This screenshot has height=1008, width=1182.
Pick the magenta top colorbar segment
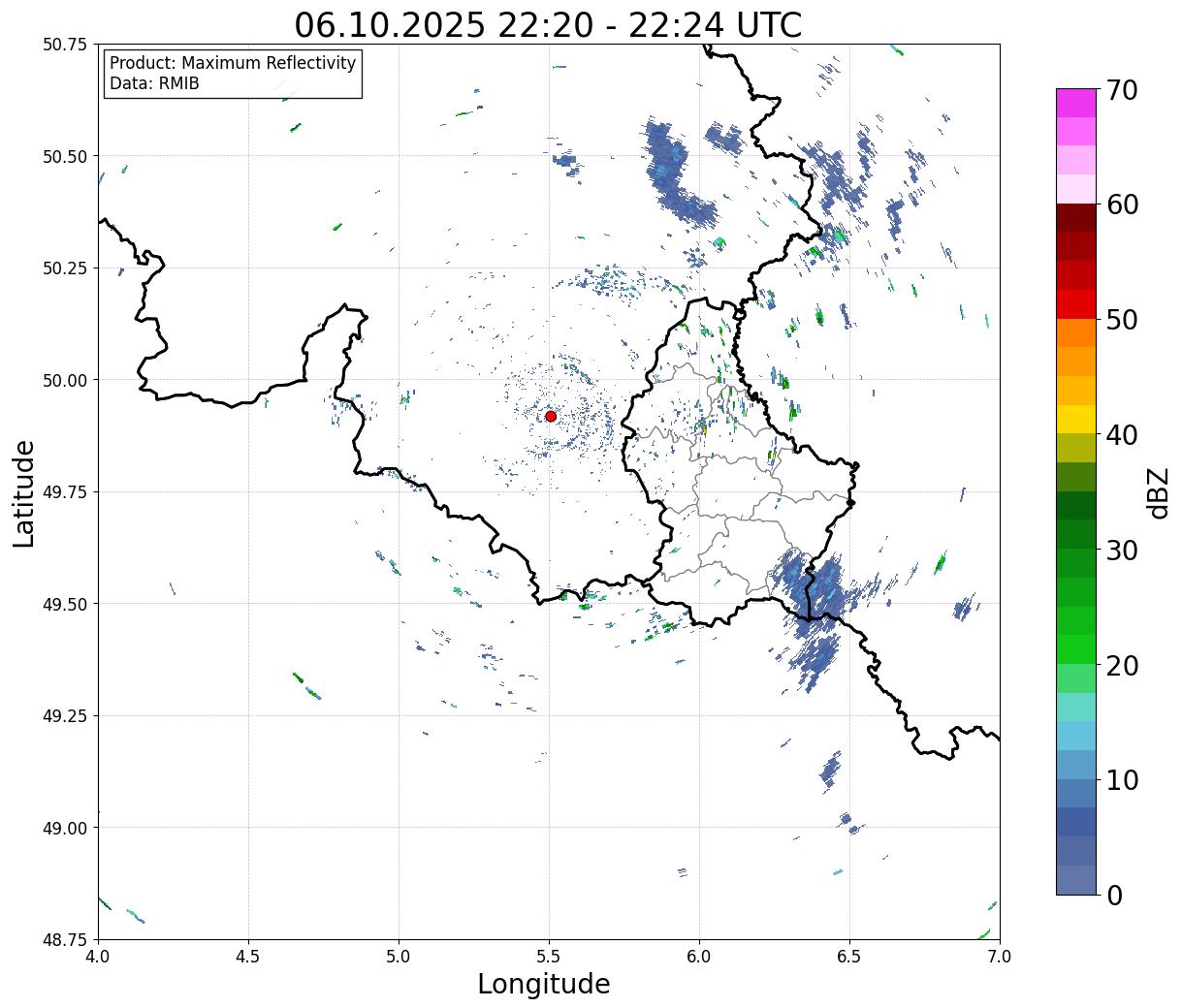pyautogui.click(x=1076, y=103)
